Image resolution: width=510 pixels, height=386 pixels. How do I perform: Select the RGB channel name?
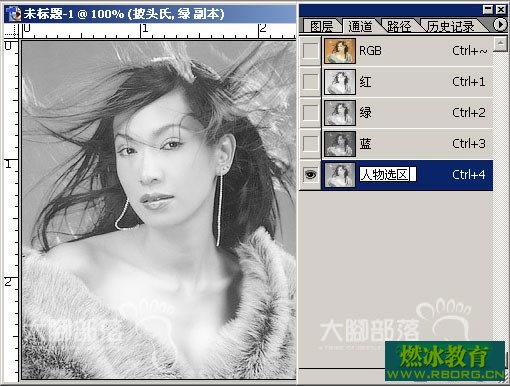[x=370, y=51]
